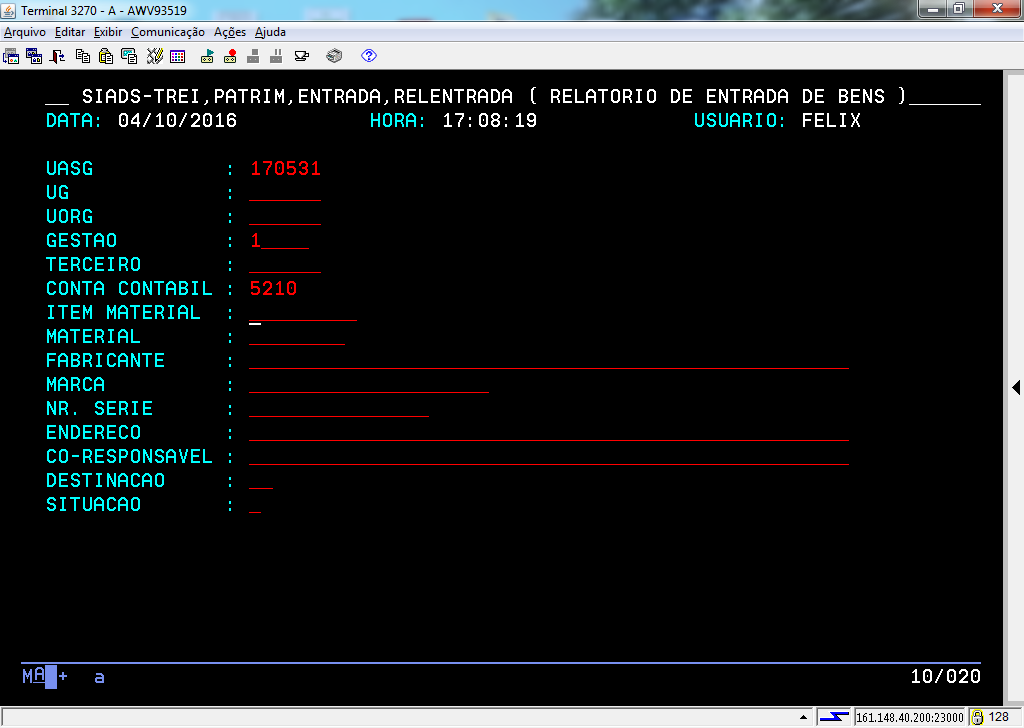Click the CO-RESPONSAVEL label
Screen dimensions: 1024x728
coord(129,456)
